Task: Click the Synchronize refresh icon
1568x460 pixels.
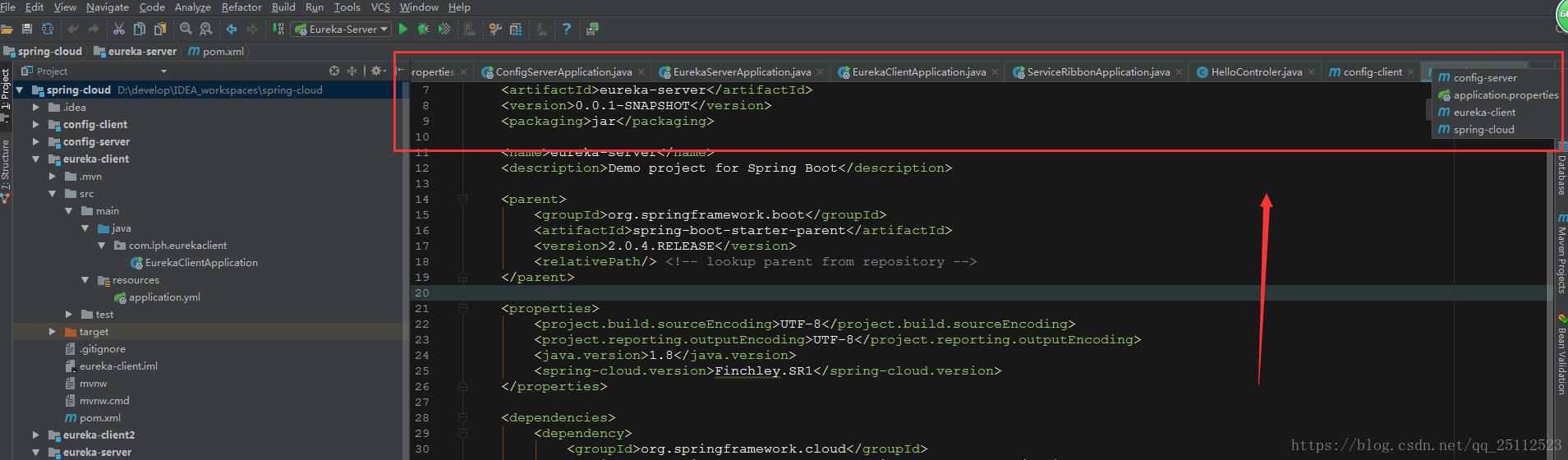Action: 48,29
